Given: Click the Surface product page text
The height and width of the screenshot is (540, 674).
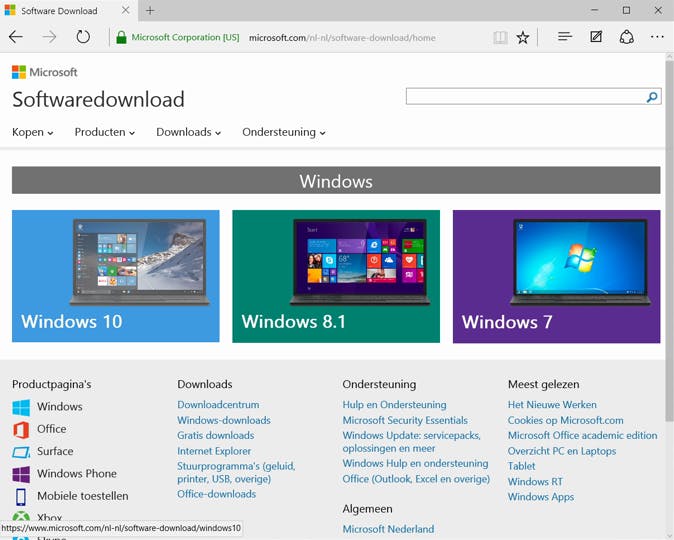Looking at the screenshot, I should (55, 451).
